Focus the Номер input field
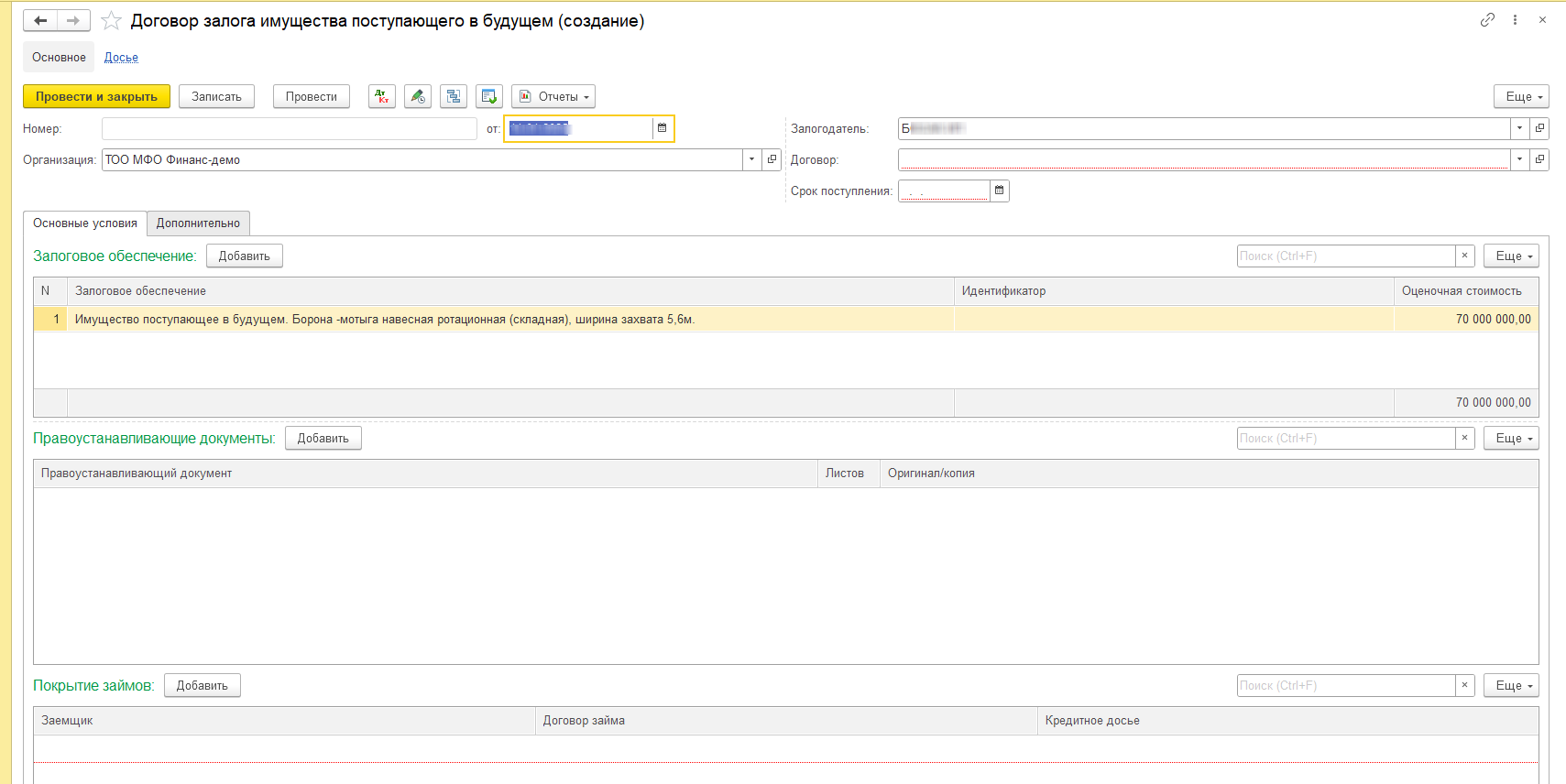Viewport: 1566px width, 784px height. click(x=290, y=128)
